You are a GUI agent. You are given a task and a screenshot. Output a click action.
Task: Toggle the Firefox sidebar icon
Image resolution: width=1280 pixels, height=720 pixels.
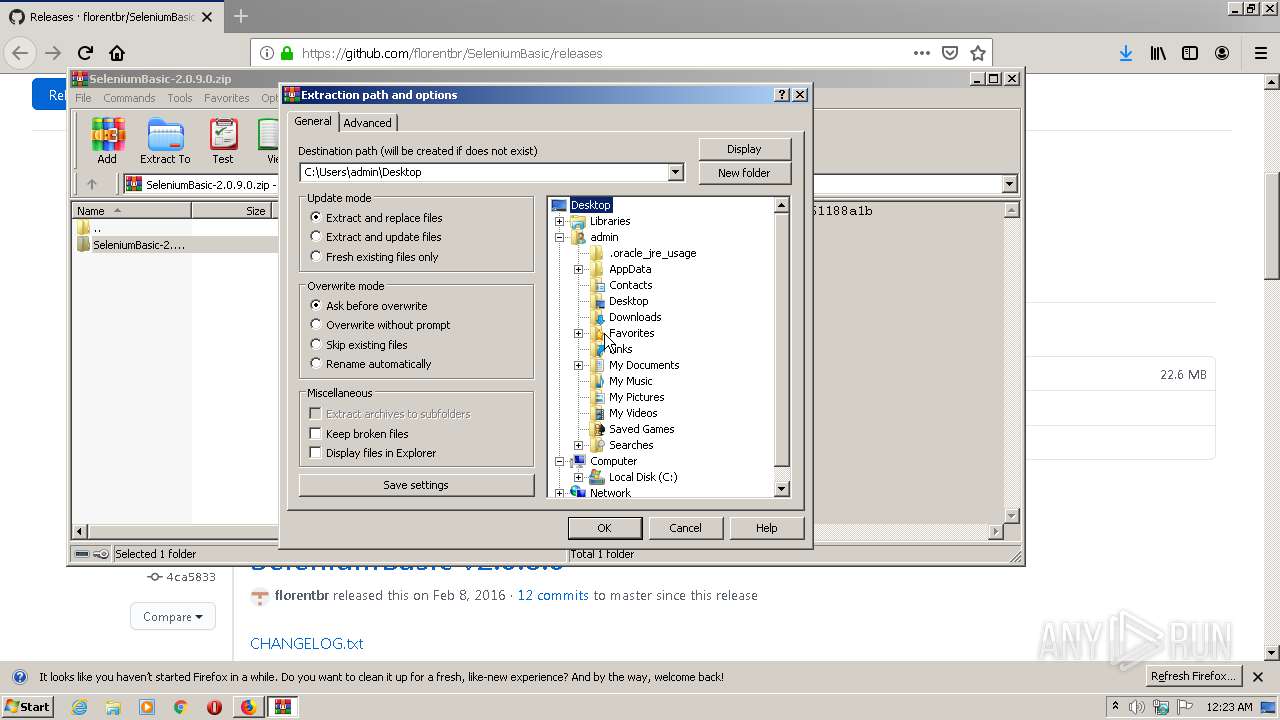tap(1190, 53)
